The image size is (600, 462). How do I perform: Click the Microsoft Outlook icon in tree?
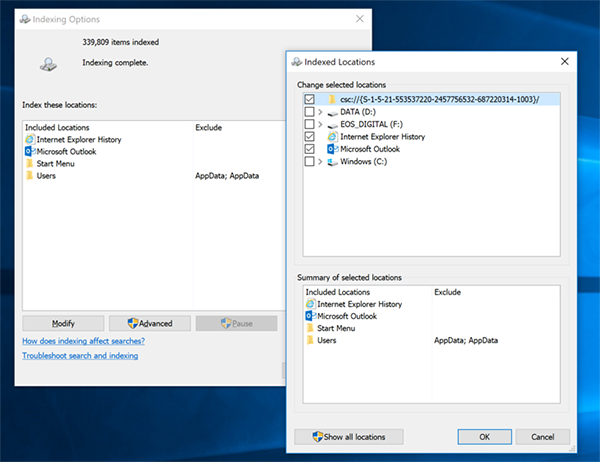click(333, 149)
